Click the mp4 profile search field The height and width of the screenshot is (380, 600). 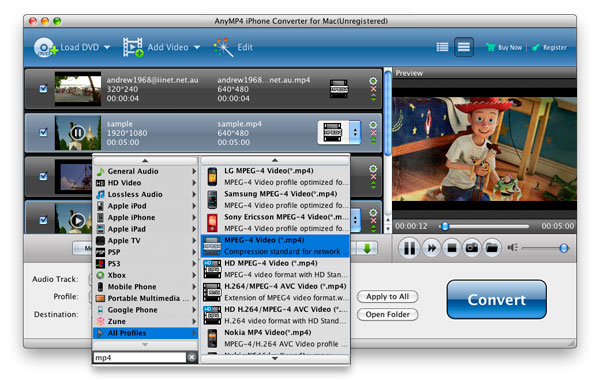click(x=140, y=357)
